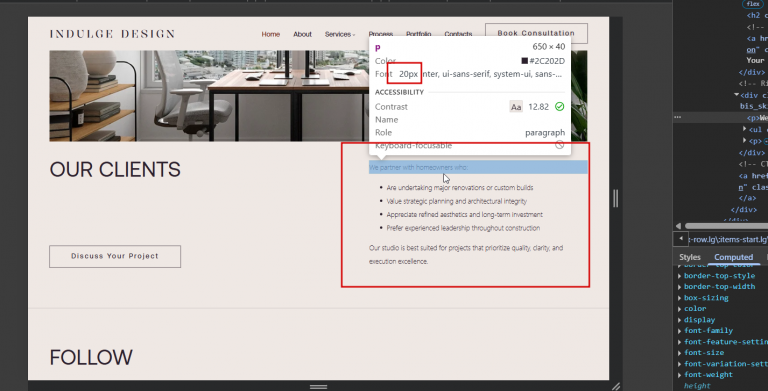Viewport: 768px width, 391px height.
Task: Click the bottom viewport resize handle
Action: 318,387
